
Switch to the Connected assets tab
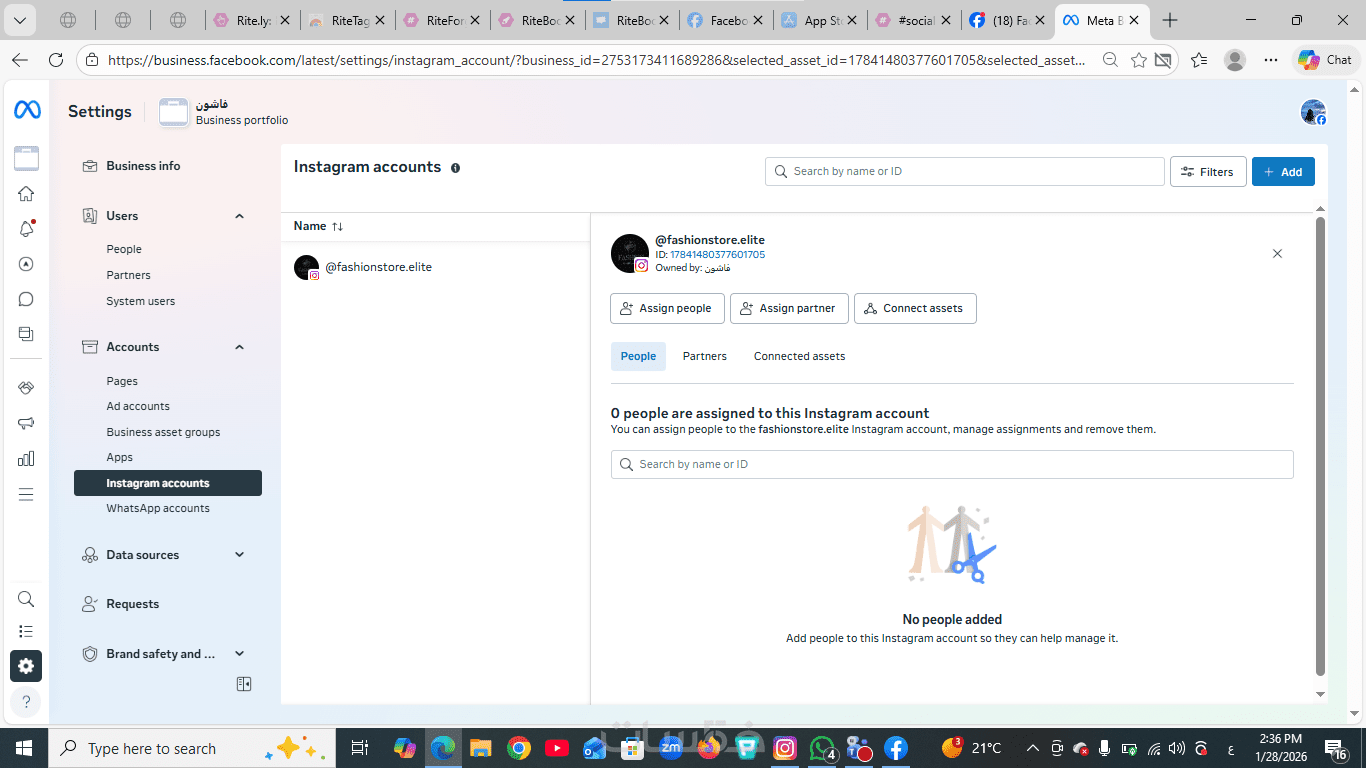tap(799, 356)
